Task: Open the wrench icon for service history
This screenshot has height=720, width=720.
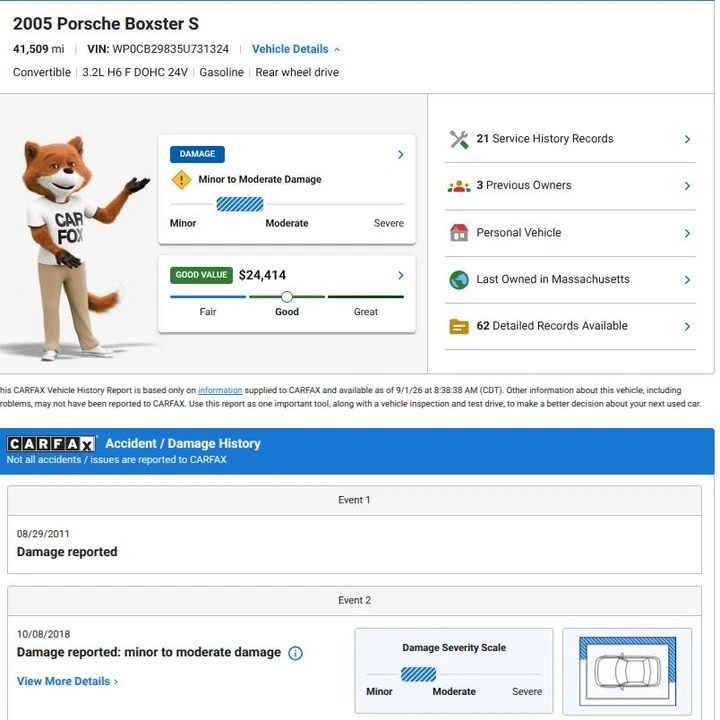Action: point(459,139)
